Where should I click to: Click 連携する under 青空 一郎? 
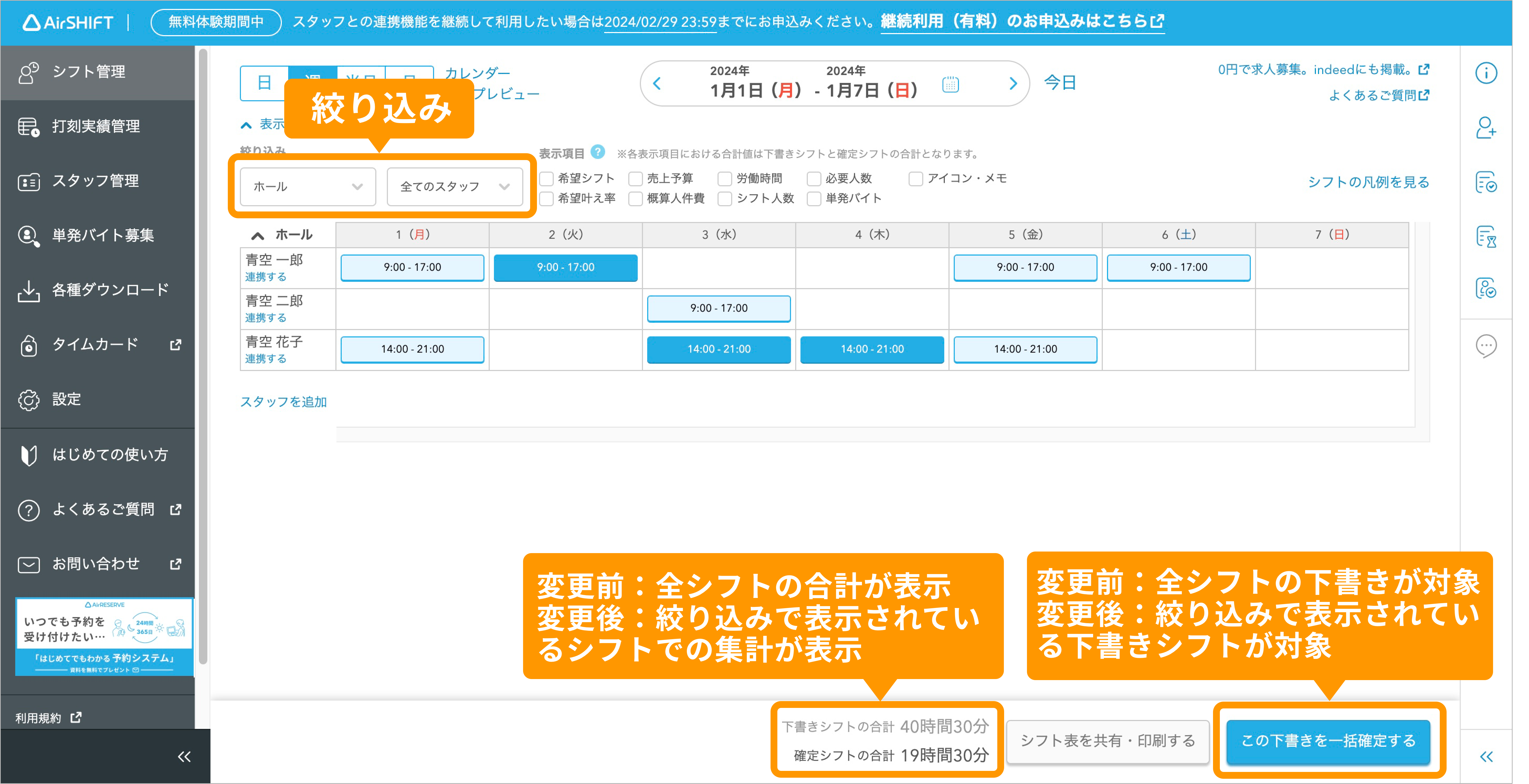point(266,277)
